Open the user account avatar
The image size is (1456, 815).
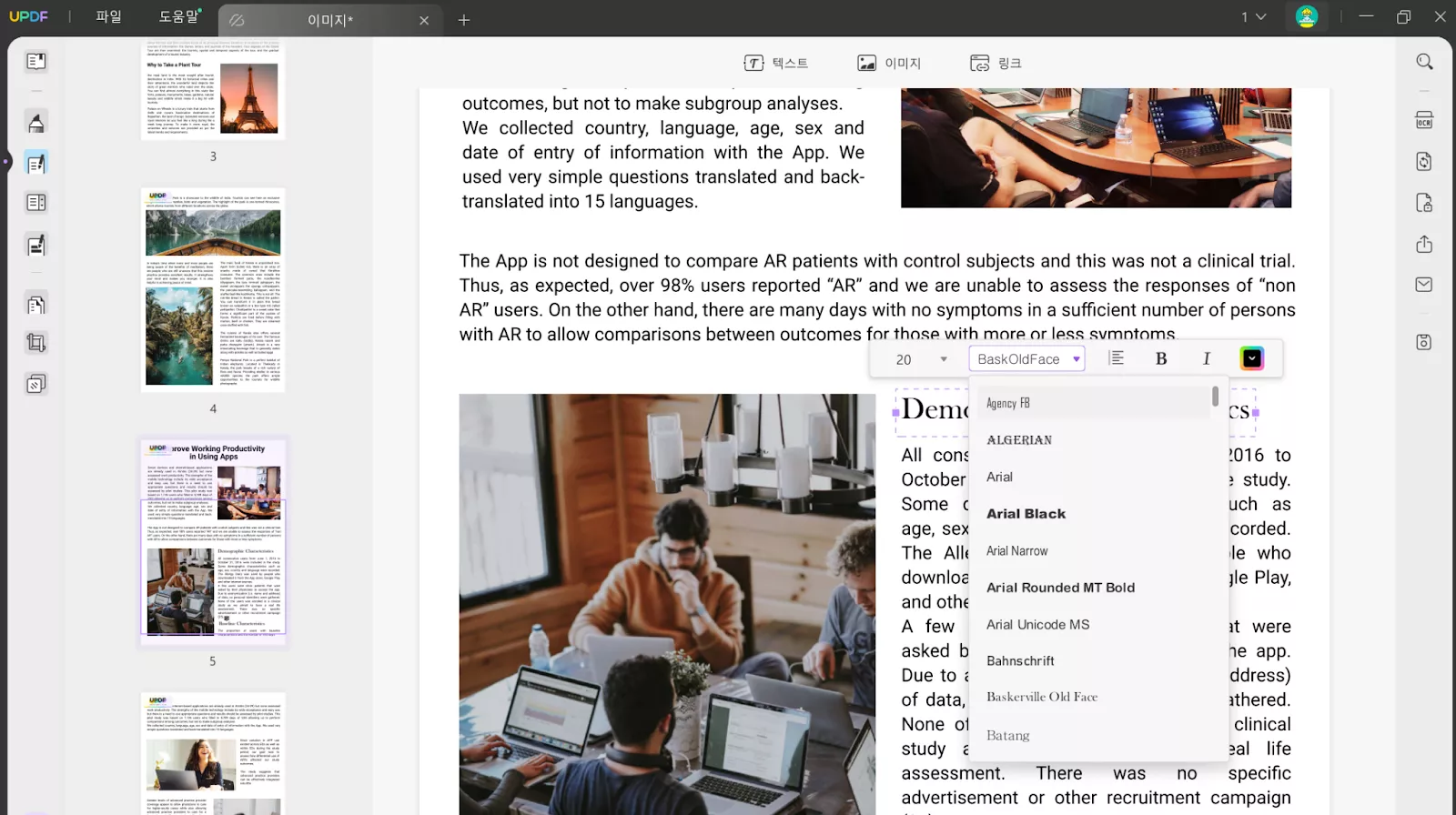[1307, 16]
